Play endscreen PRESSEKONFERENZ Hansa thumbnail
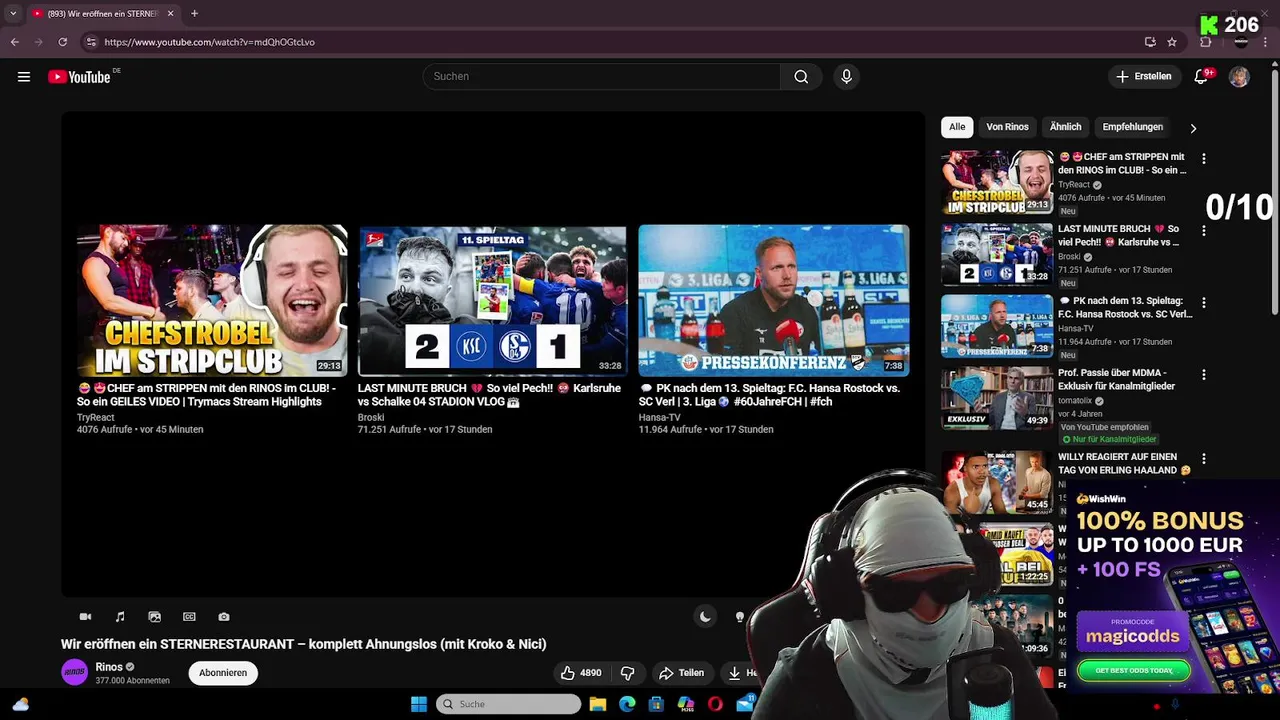The height and width of the screenshot is (720, 1280). point(774,301)
